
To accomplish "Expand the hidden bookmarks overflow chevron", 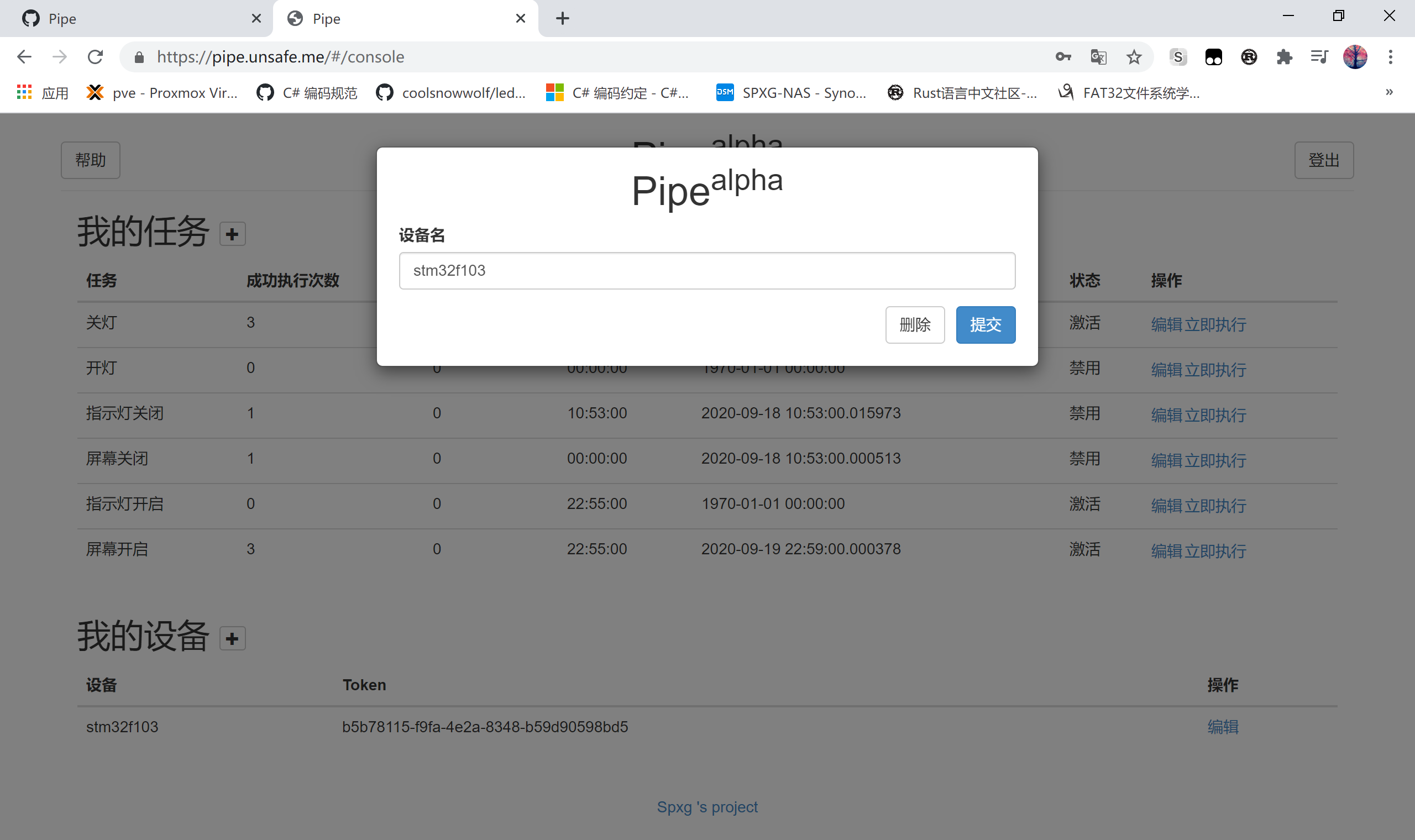I will click(x=1389, y=92).
